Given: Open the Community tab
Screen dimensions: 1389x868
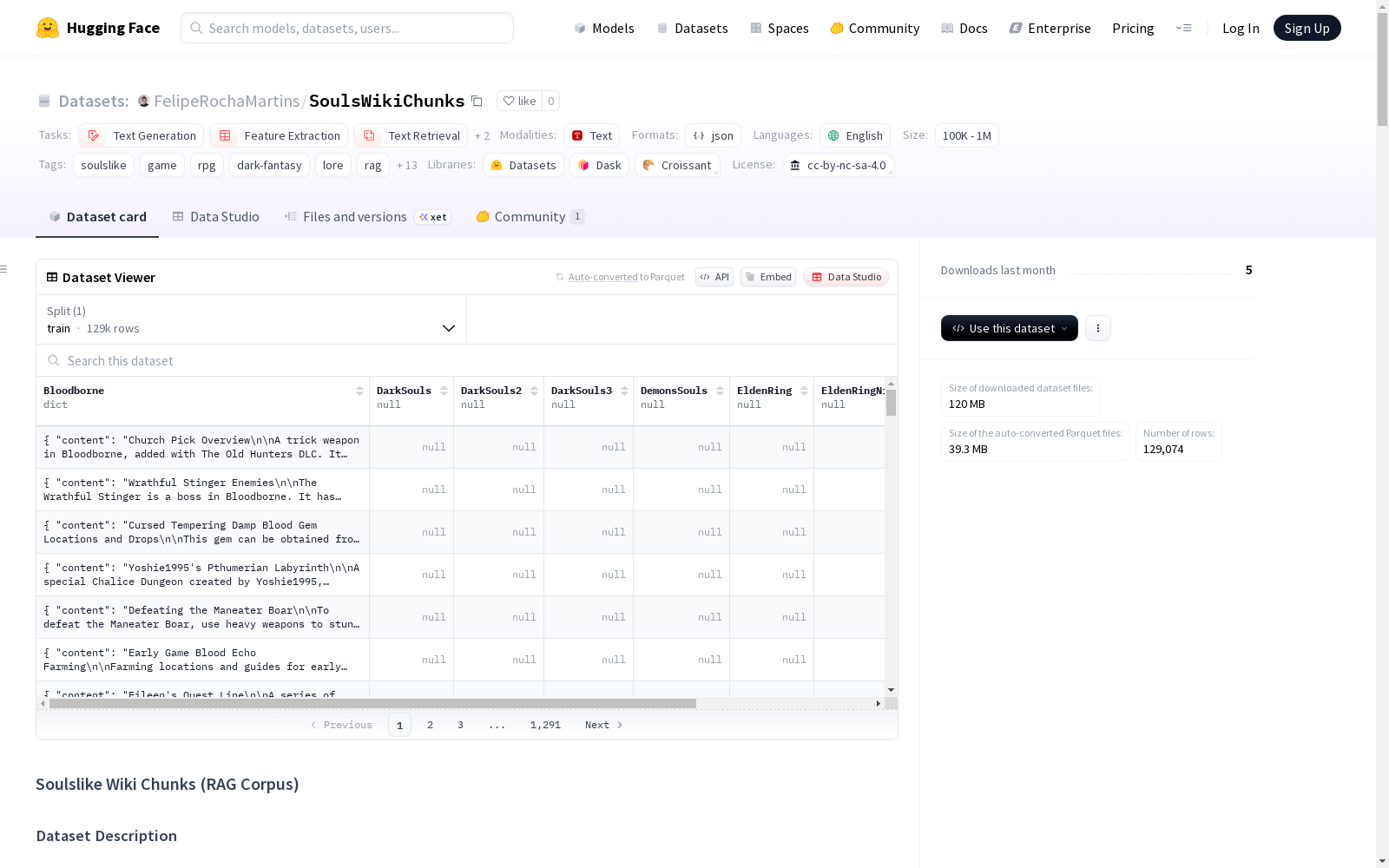Looking at the screenshot, I should click(x=530, y=217).
